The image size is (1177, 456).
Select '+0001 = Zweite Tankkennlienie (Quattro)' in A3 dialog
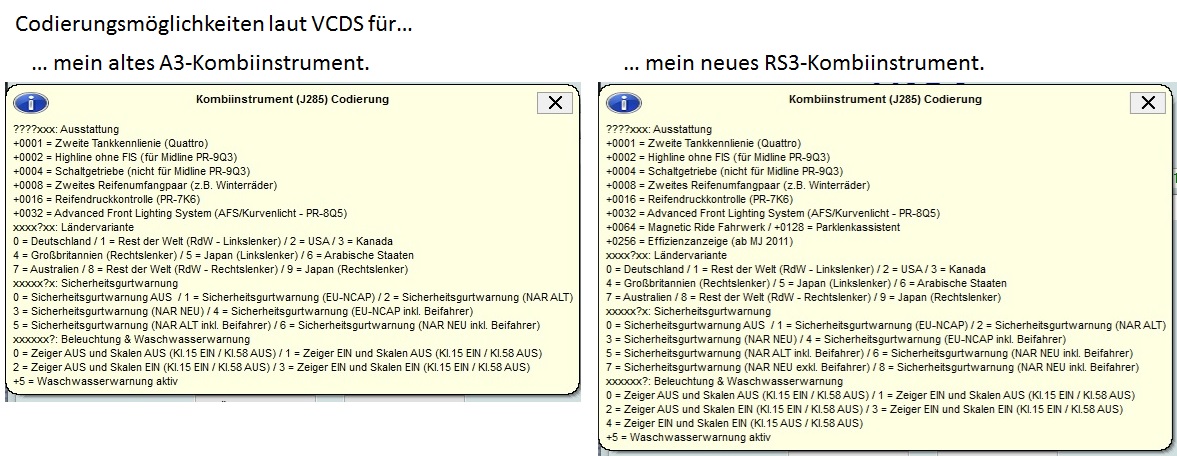coord(110,143)
